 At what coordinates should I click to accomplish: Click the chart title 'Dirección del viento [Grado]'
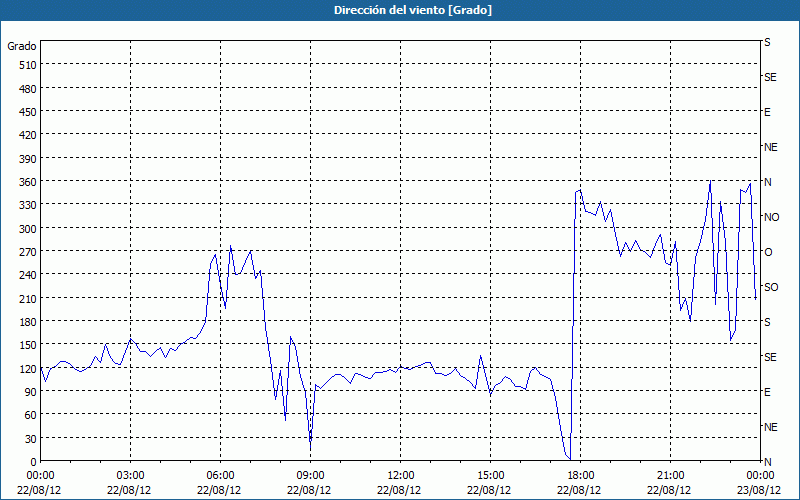(413, 10)
